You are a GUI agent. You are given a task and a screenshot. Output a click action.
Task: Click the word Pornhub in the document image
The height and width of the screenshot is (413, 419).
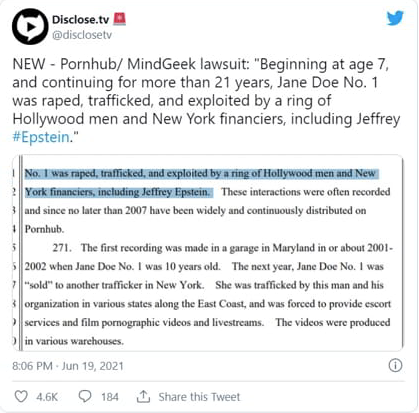tap(44, 229)
